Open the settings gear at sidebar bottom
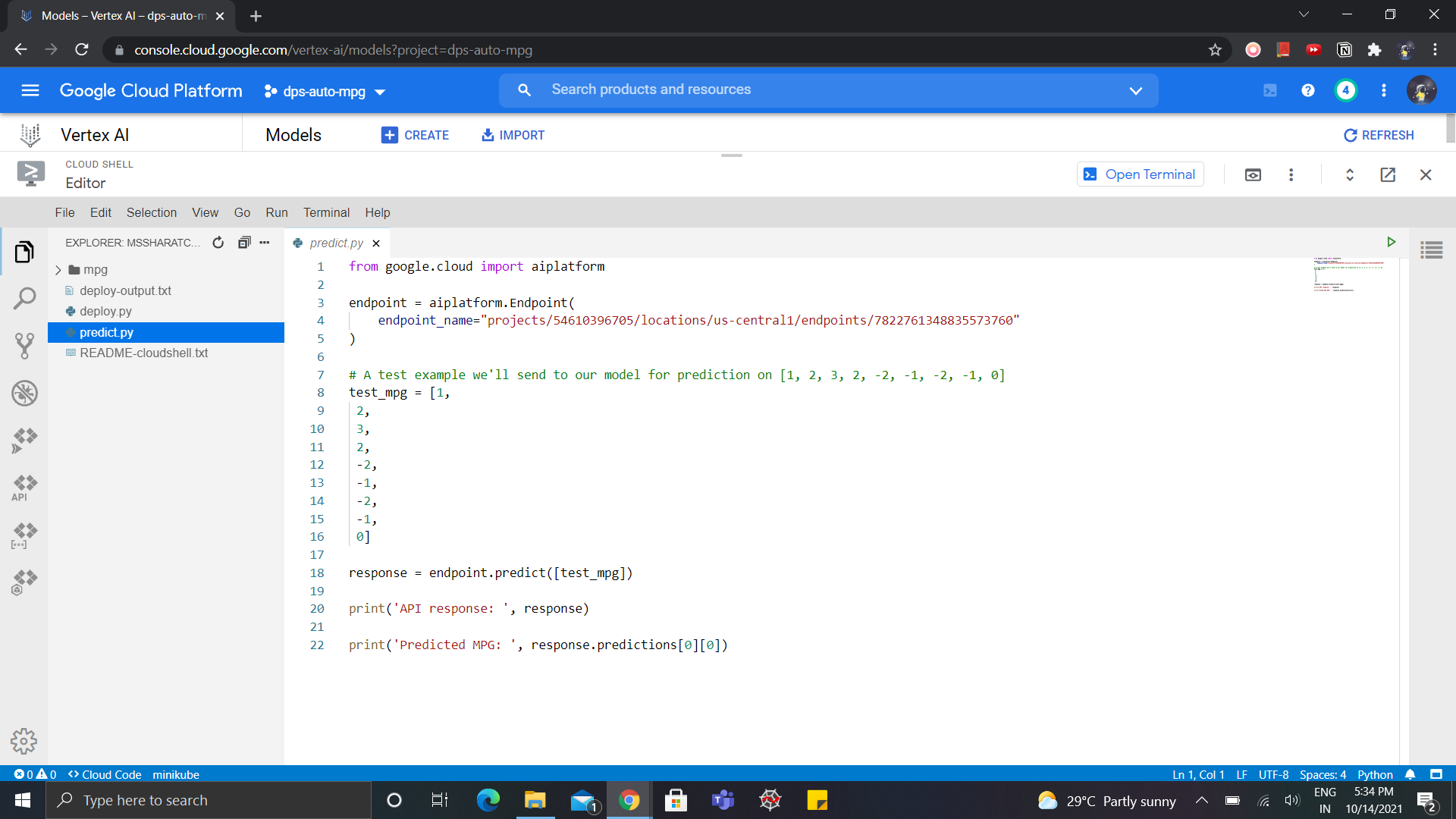Screen dimensions: 1456x819 click(x=25, y=741)
